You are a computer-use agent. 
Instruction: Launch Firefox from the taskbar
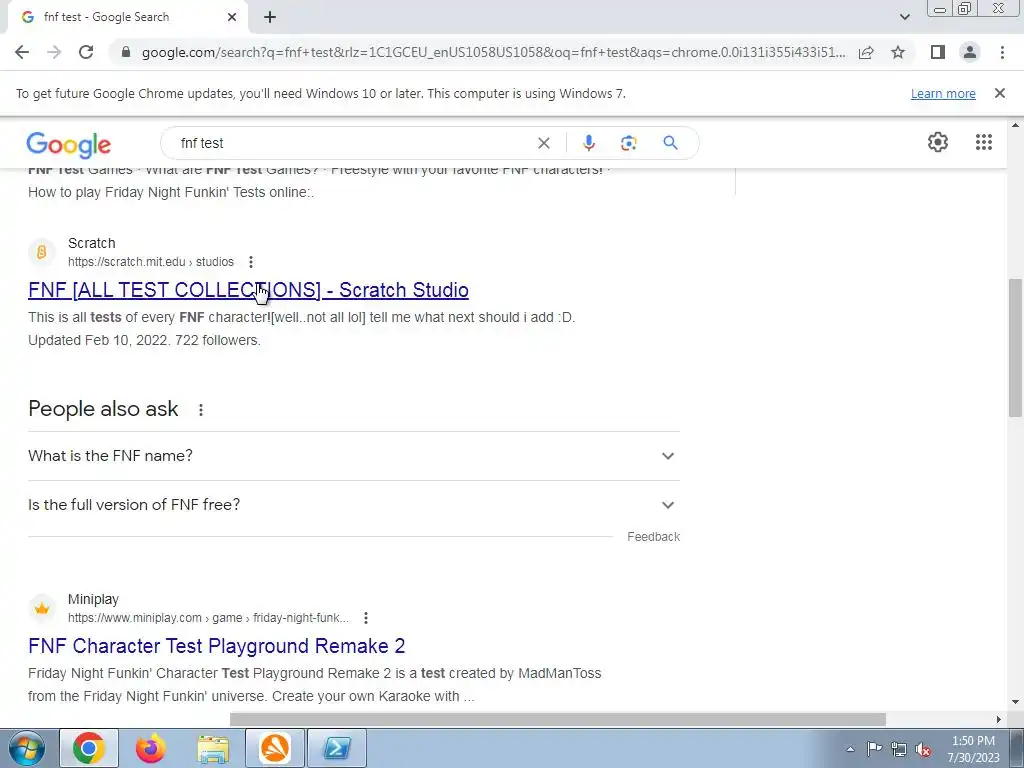(x=151, y=748)
